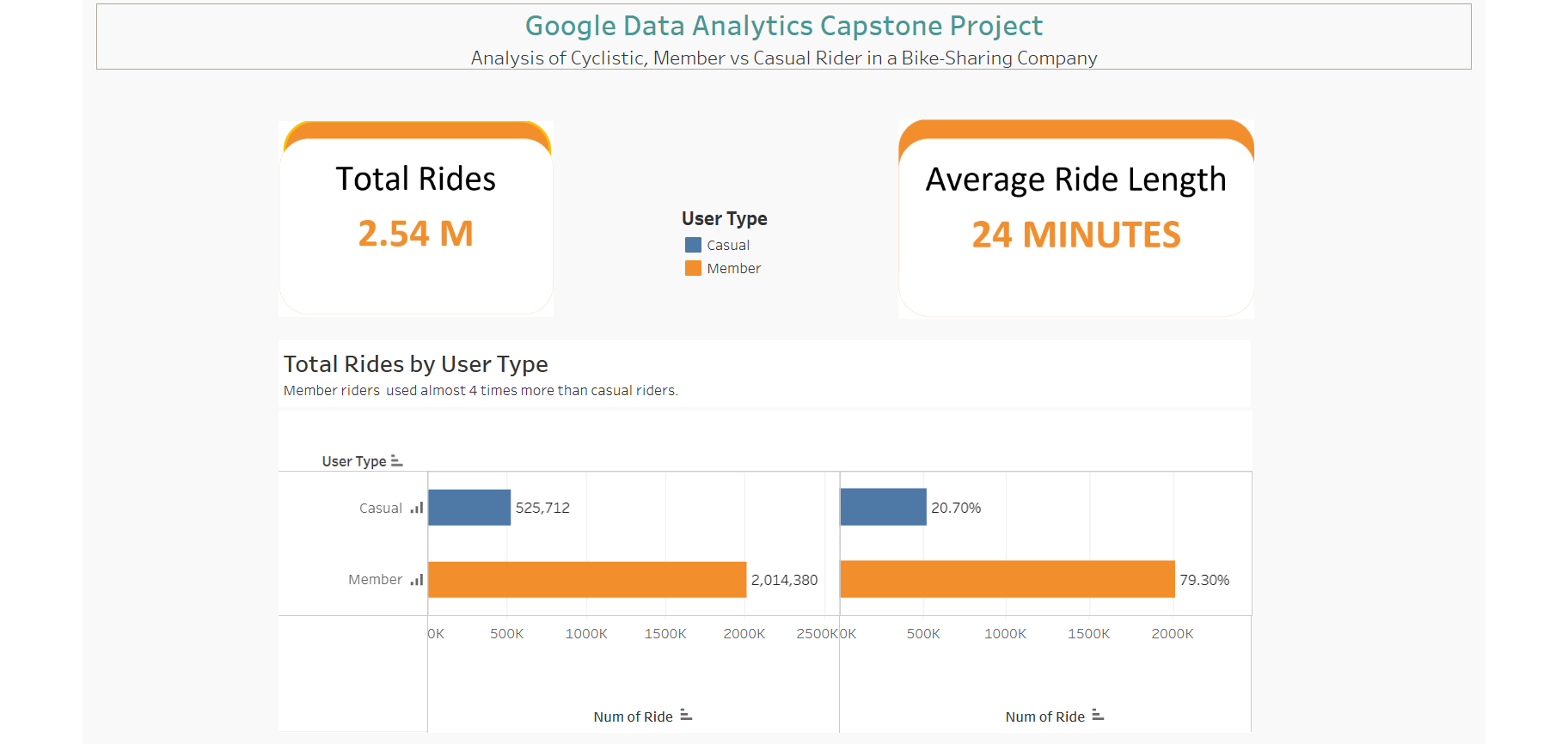Click the 2,014,380 bar label
1568x744 pixels.
click(784, 580)
